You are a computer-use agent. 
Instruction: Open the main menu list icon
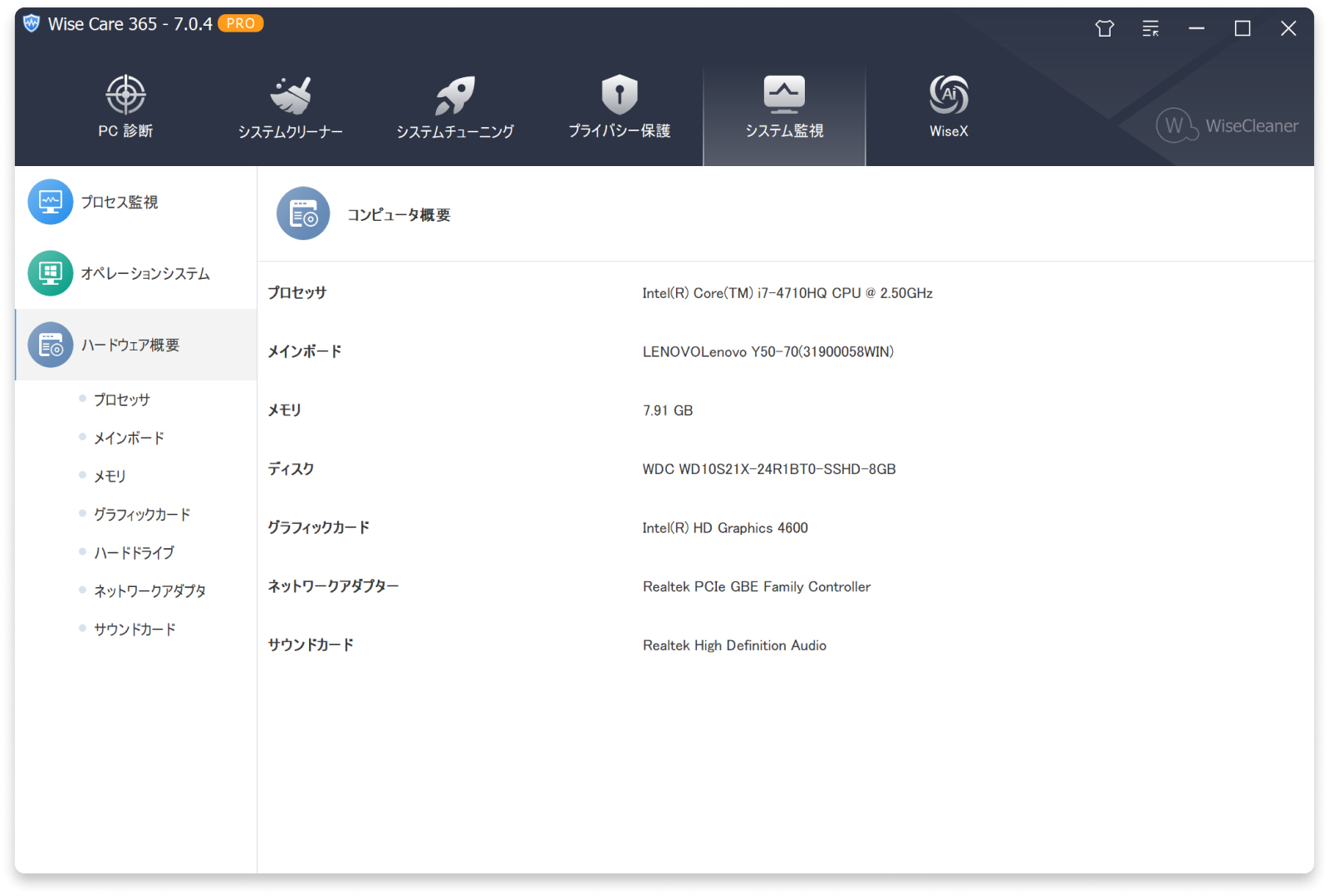(1150, 28)
